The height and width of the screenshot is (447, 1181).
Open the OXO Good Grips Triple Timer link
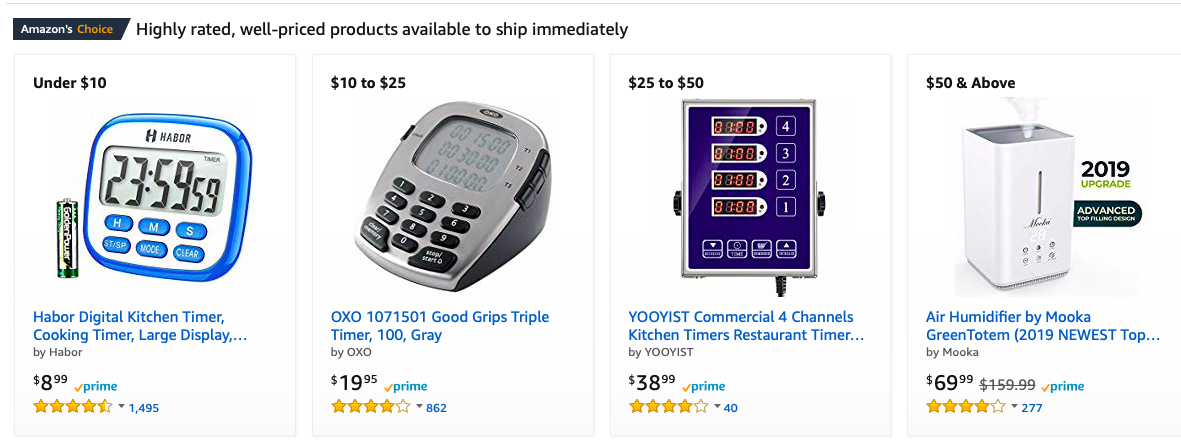point(440,326)
